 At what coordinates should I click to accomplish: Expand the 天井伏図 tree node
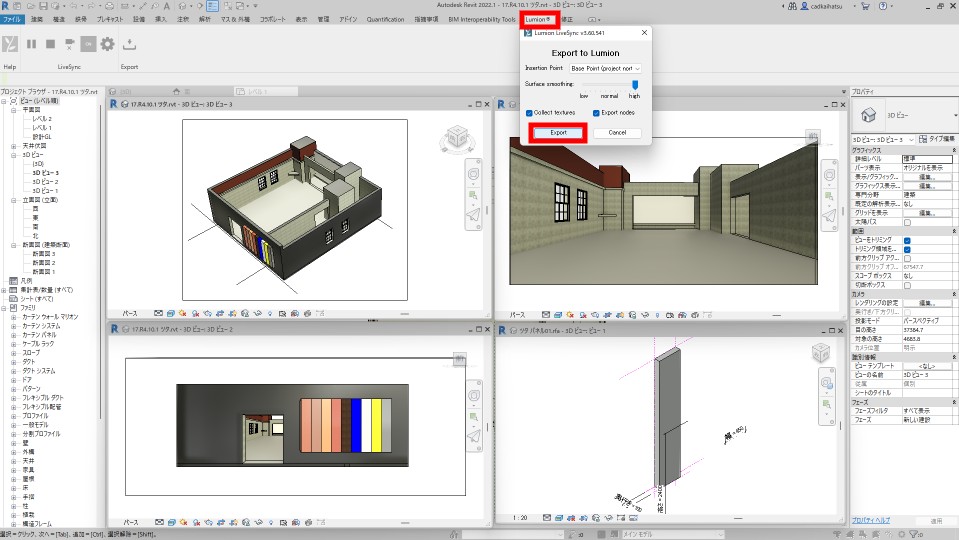(13, 146)
